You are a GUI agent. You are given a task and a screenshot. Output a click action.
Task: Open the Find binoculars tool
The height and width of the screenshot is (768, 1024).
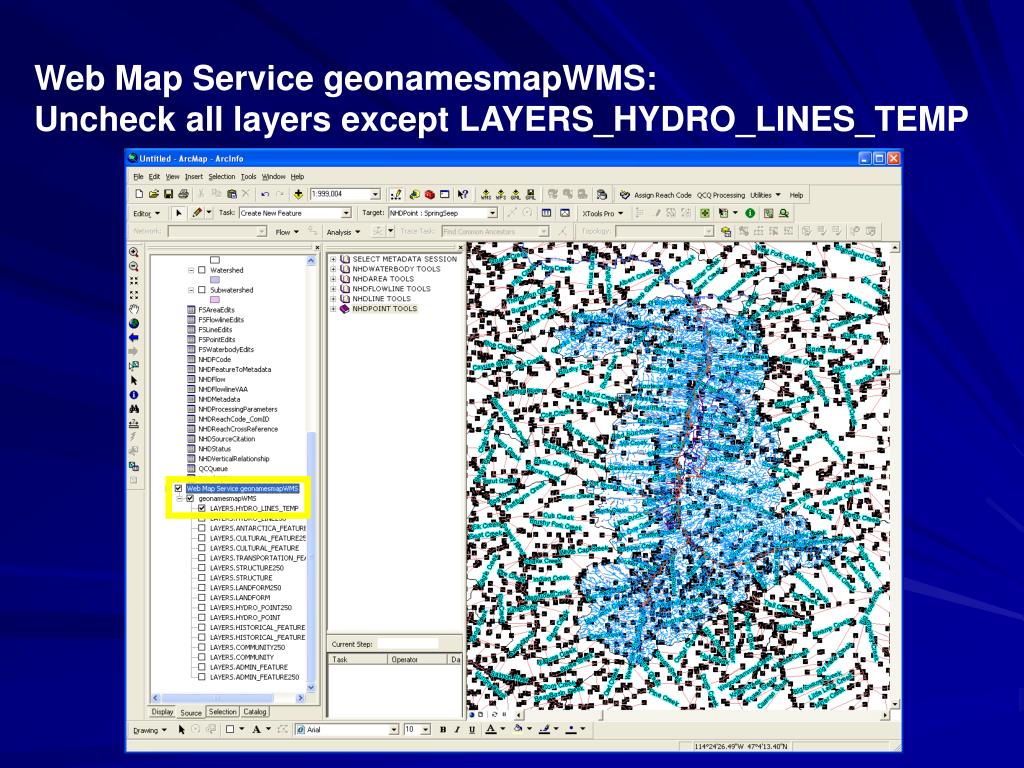coord(134,409)
